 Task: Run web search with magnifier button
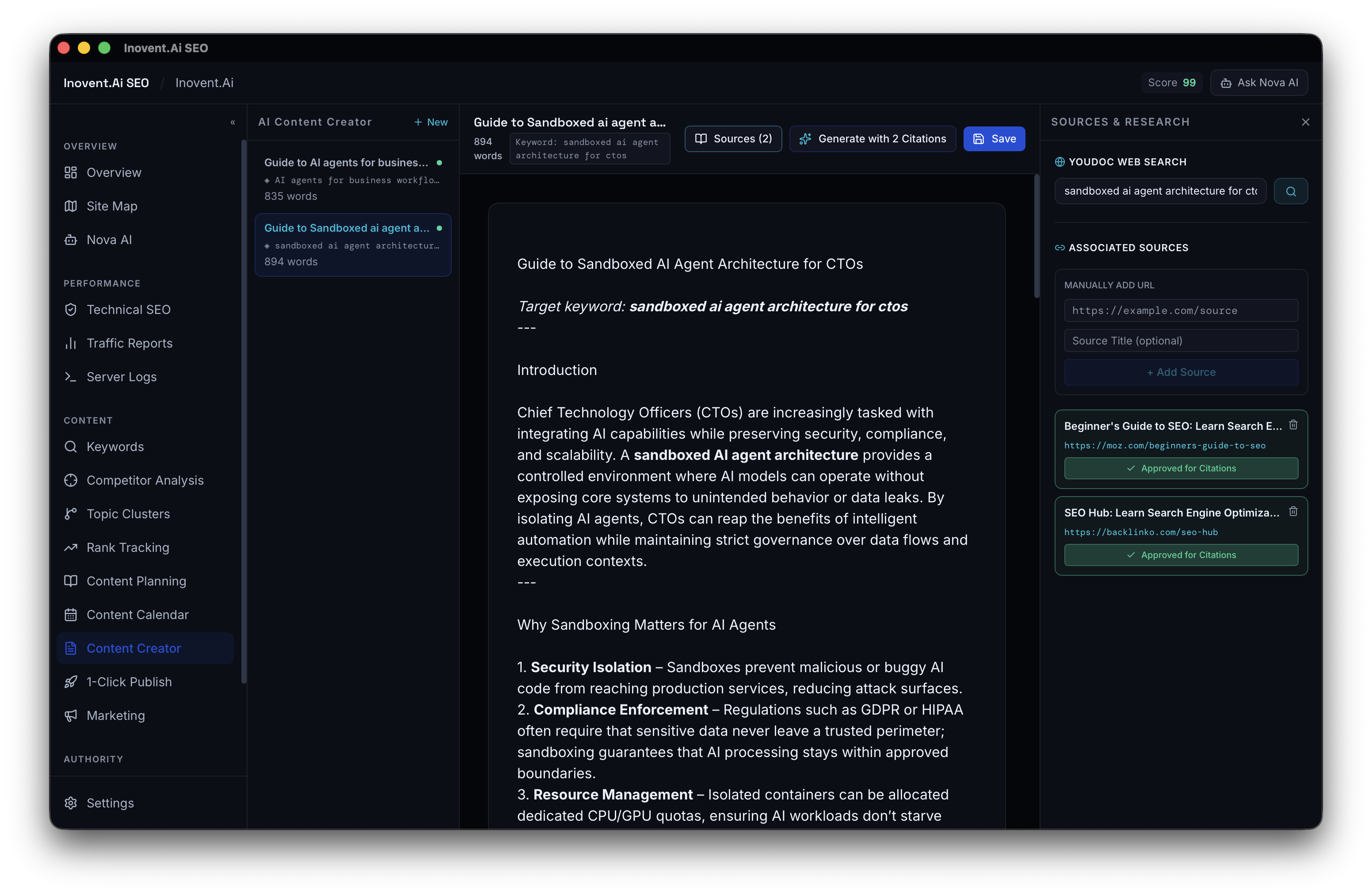pyautogui.click(x=1290, y=191)
